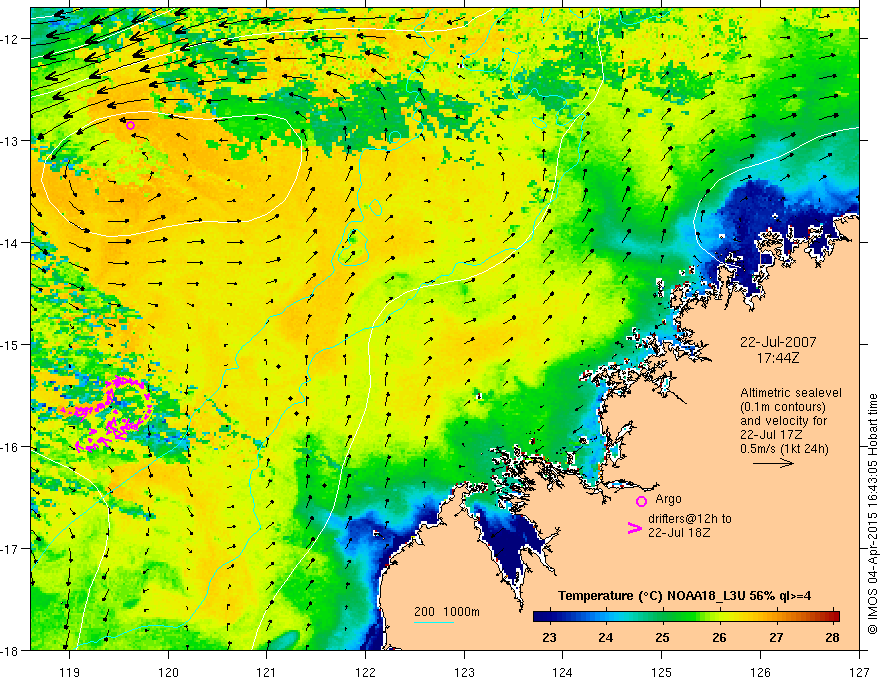The width and height of the screenshot is (880, 680).
Task: Click the latitude label -14
Action: (x=11, y=243)
